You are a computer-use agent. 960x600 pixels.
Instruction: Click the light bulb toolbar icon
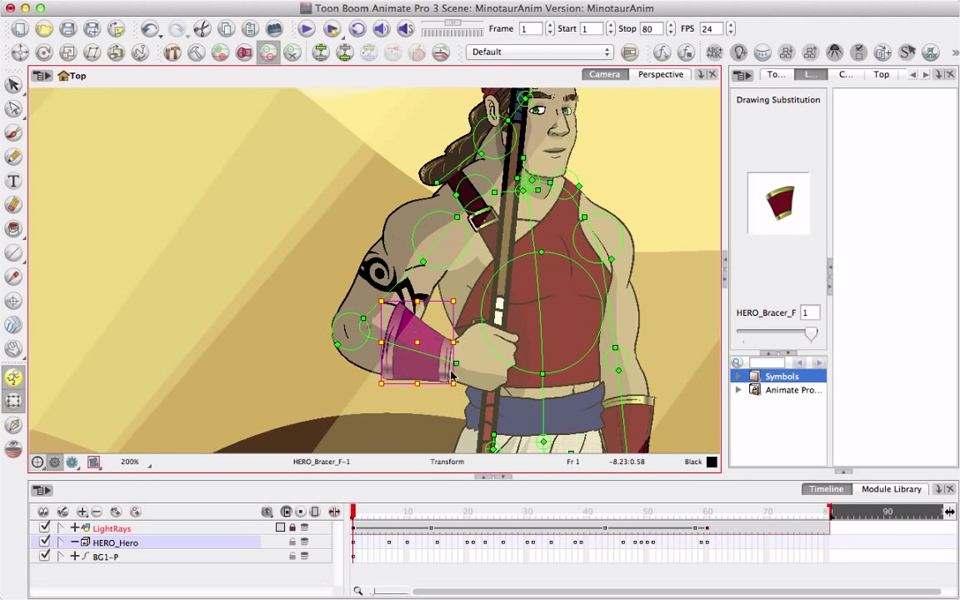click(740, 53)
